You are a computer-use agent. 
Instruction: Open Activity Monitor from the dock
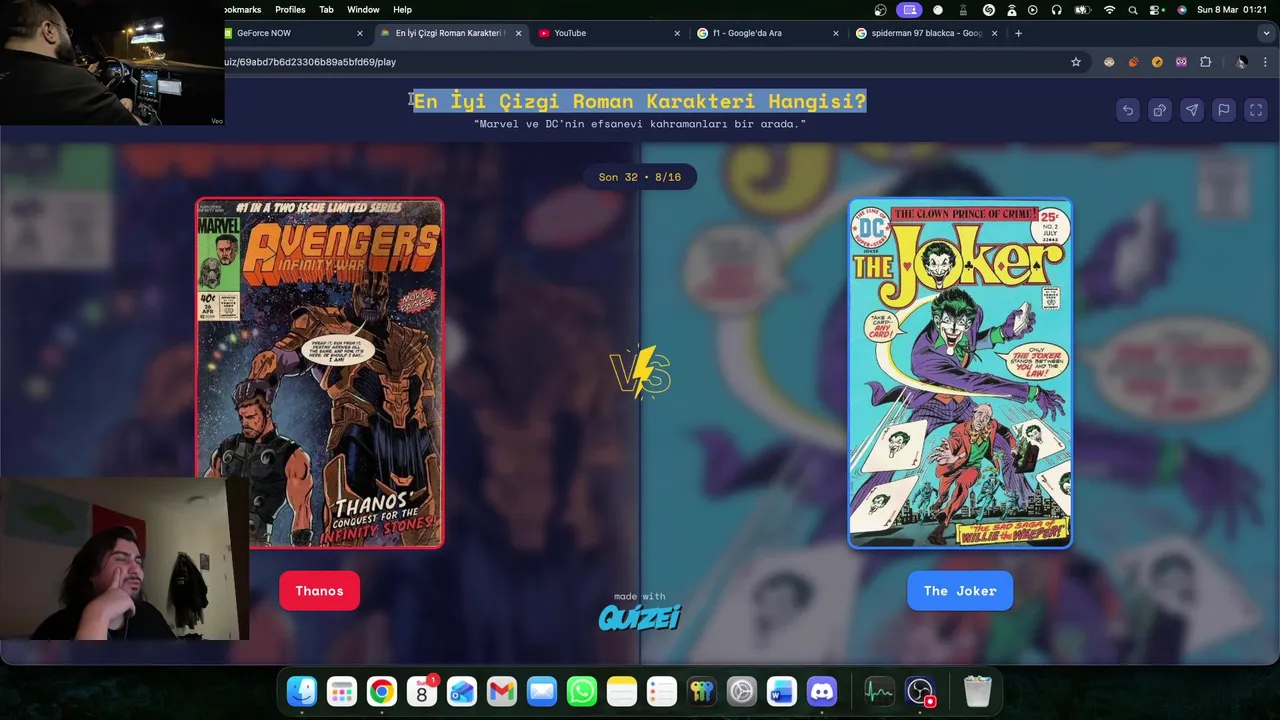pyautogui.click(x=879, y=691)
